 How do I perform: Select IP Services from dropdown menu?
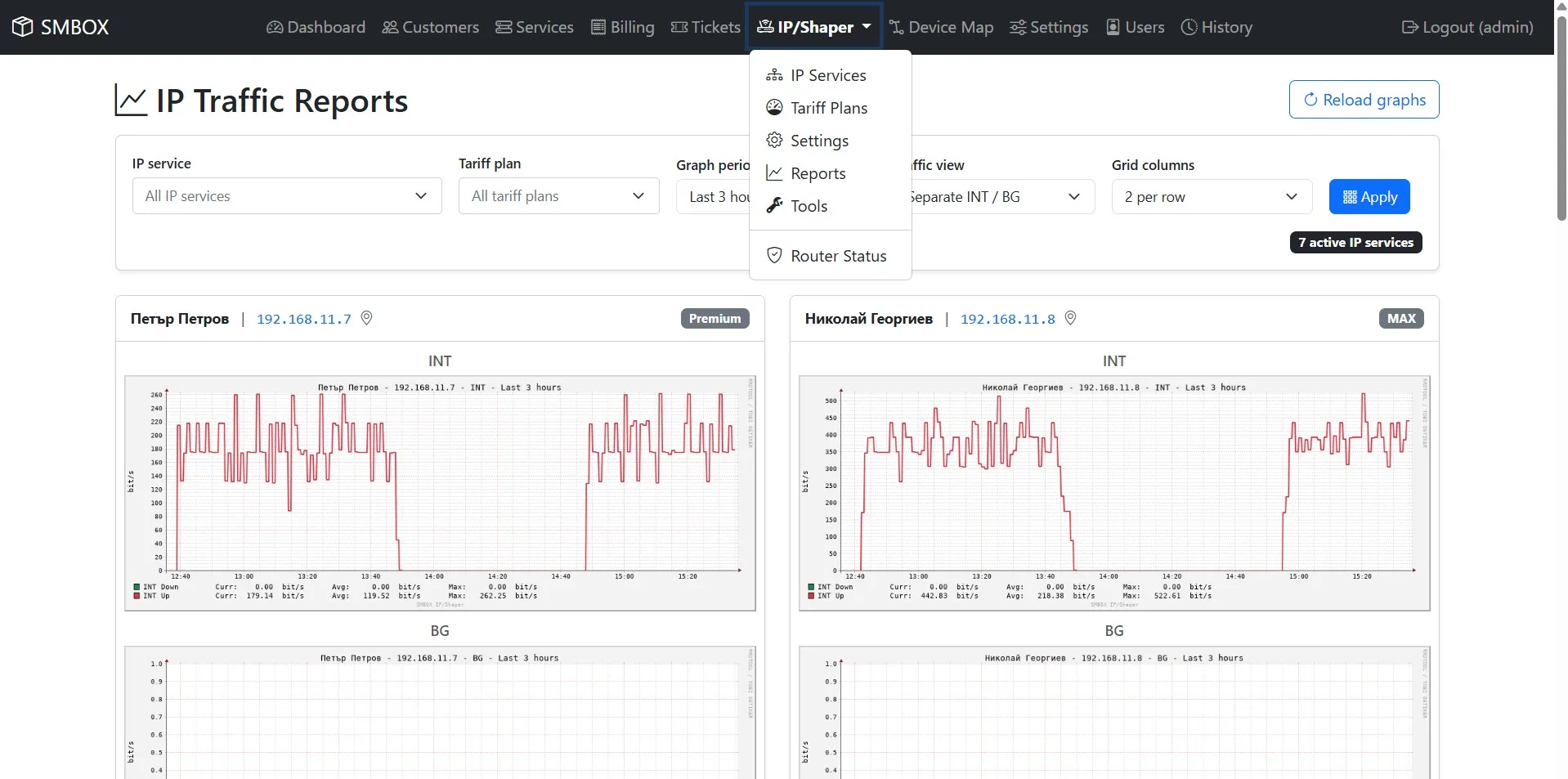830,75
